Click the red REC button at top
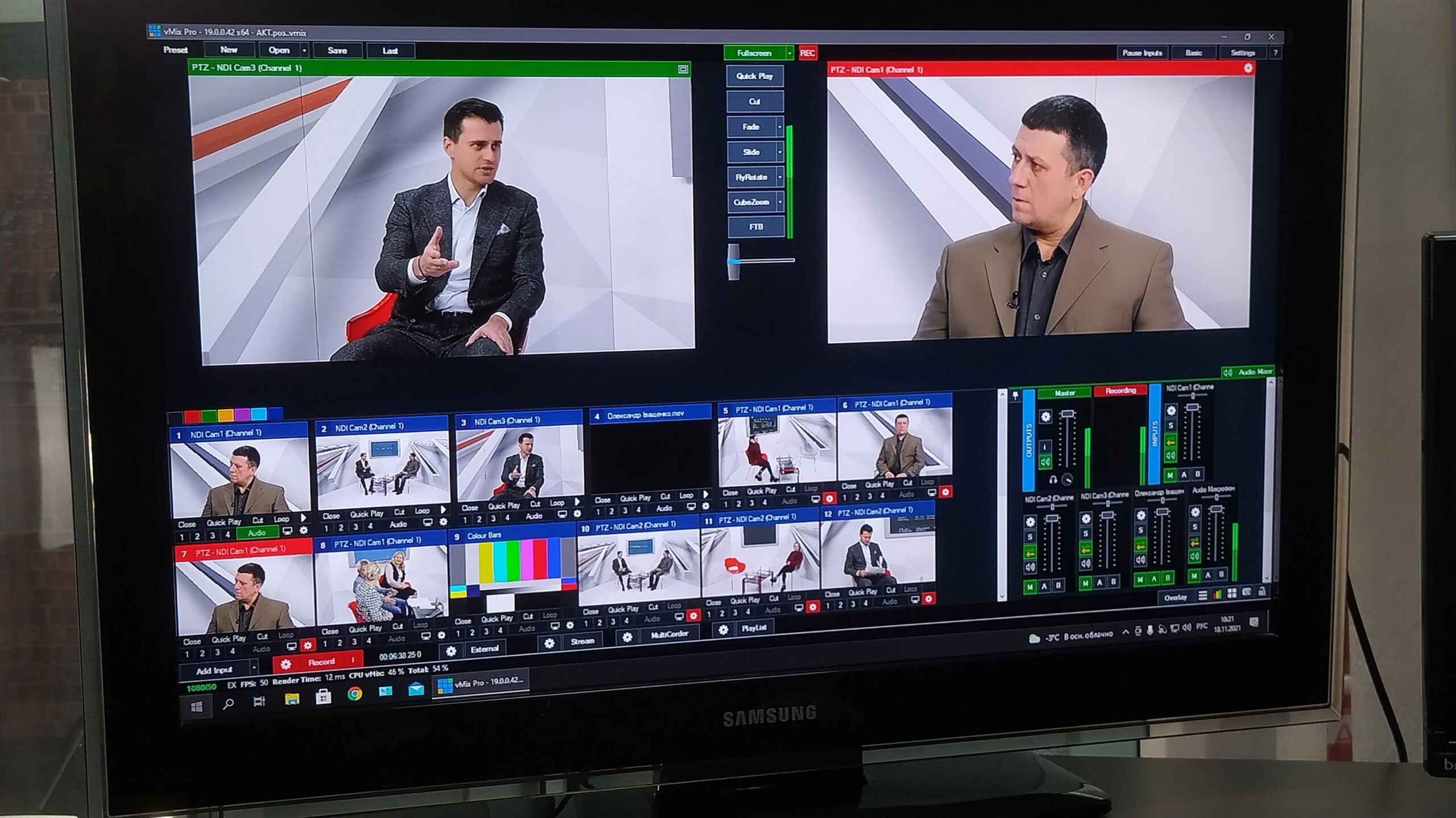Image resolution: width=1456 pixels, height=818 pixels. click(808, 53)
